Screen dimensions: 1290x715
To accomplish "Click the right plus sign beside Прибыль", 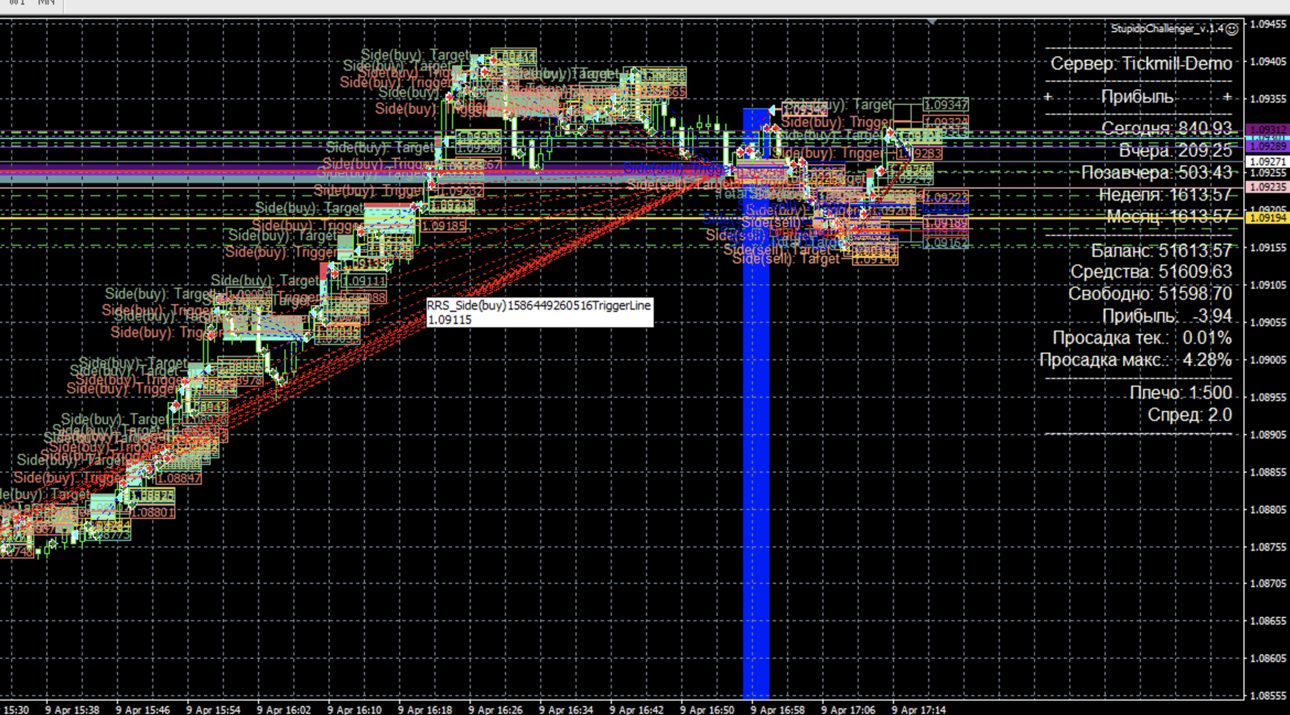I will click(1227, 97).
